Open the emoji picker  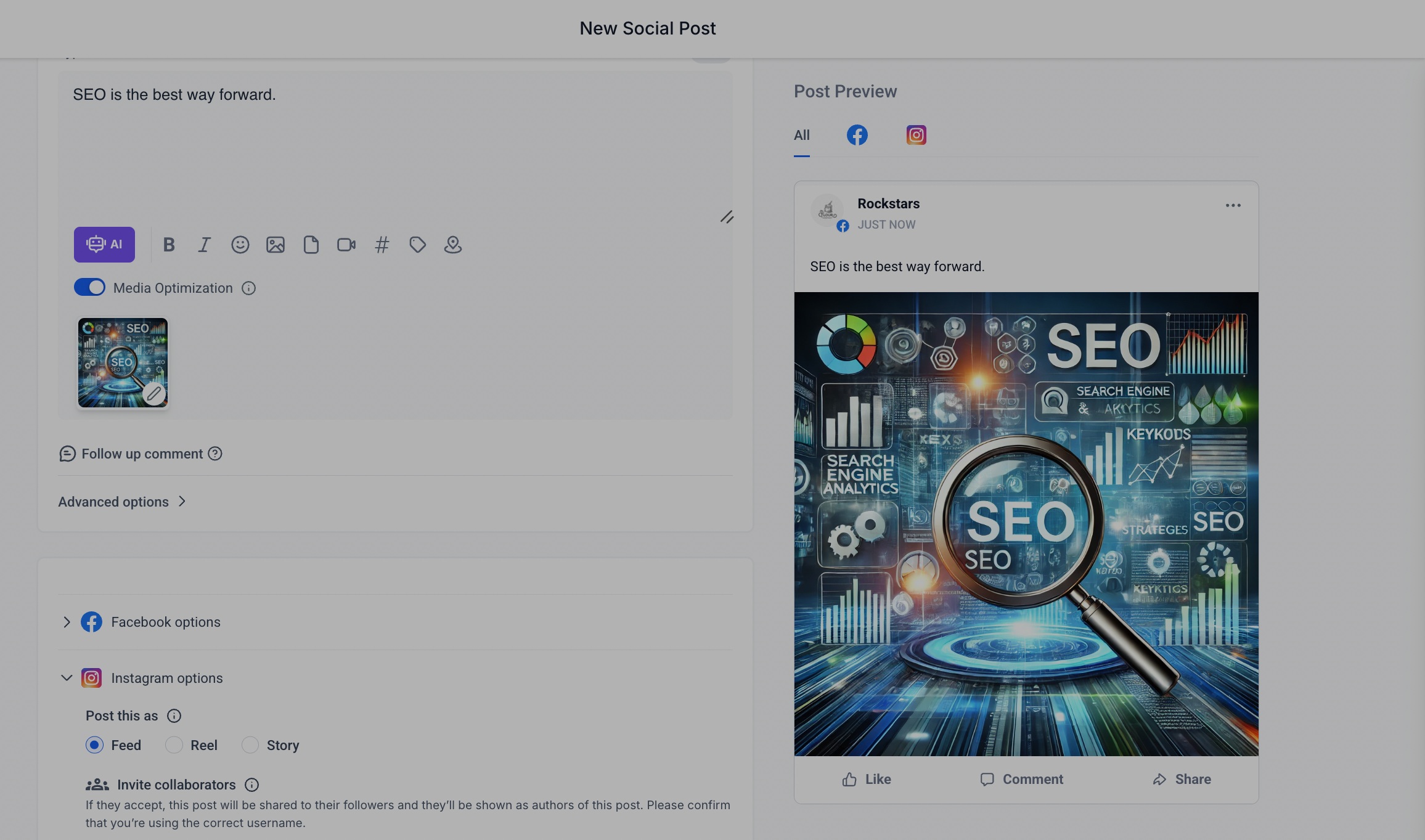[240, 245]
